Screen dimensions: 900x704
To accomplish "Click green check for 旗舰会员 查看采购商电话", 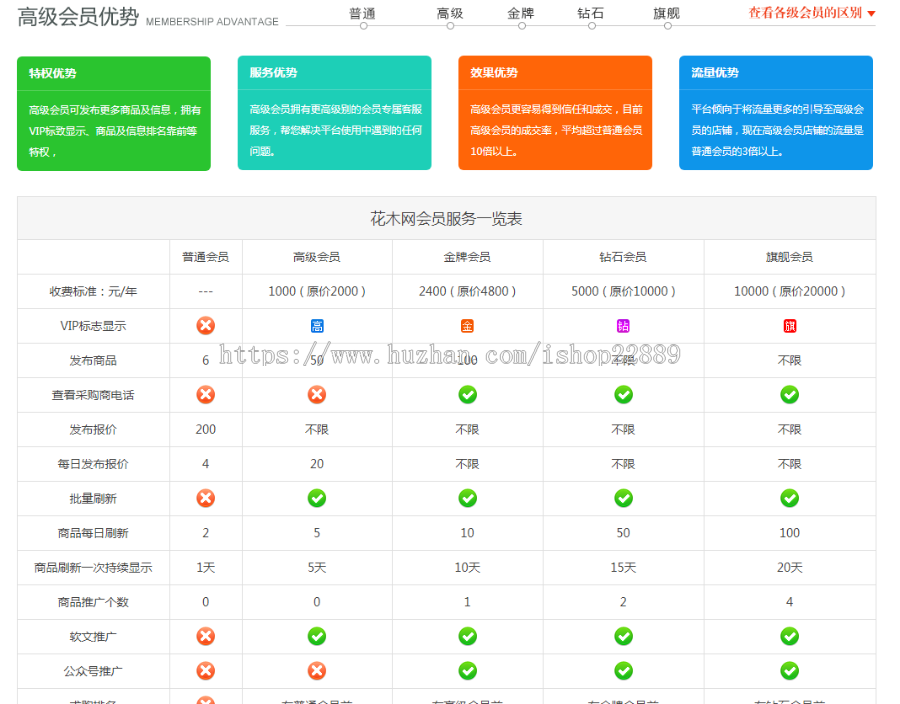I will click(790, 395).
